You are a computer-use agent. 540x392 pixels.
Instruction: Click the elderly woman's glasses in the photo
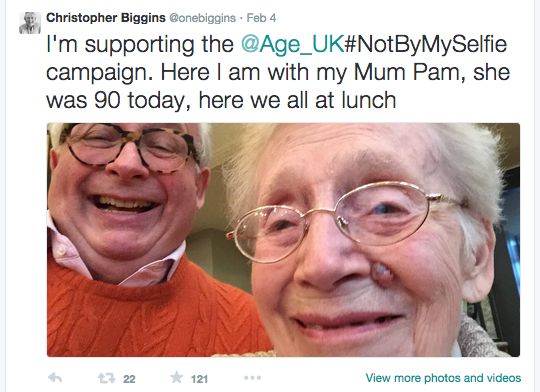pos(344,220)
